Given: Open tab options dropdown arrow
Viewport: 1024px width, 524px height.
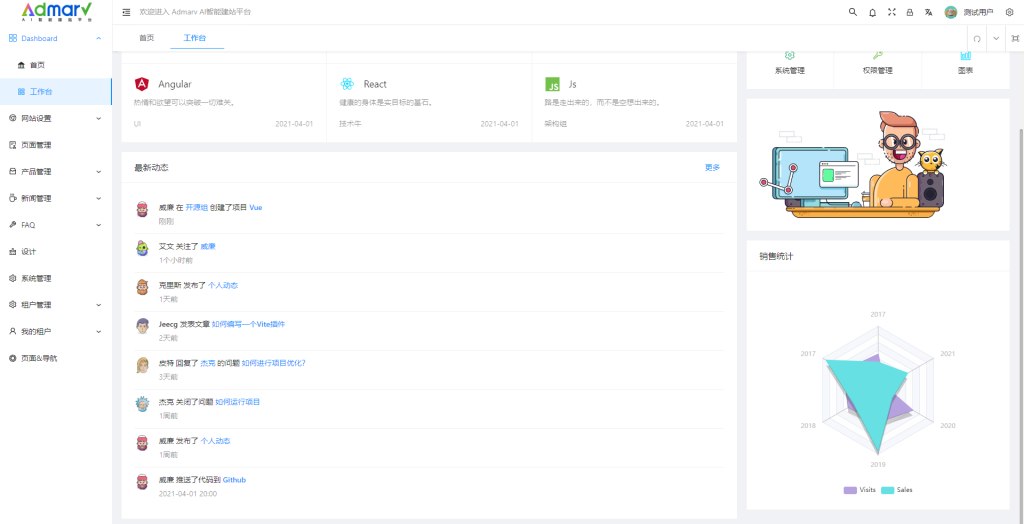Looking at the screenshot, I should [x=996, y=38].
